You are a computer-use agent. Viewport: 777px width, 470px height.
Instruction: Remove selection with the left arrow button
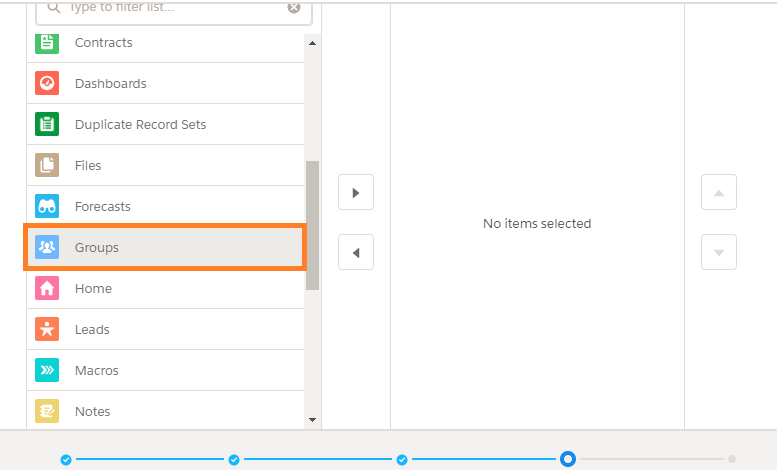click(x=356, y=252)
